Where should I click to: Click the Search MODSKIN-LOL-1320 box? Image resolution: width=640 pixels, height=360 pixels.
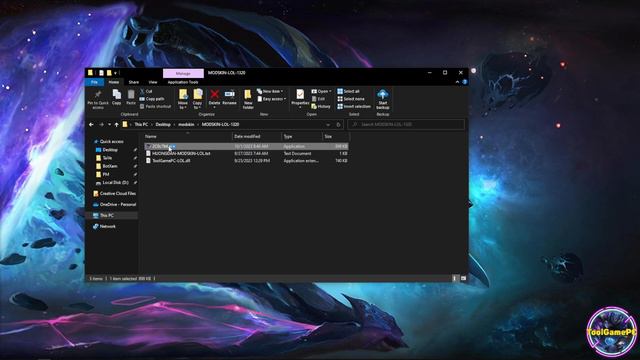pos(406,124)
